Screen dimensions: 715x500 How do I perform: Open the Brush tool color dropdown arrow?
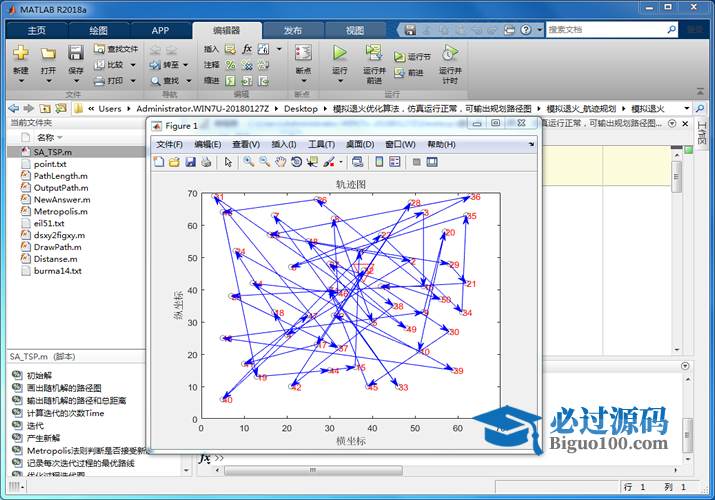(342, 161)
